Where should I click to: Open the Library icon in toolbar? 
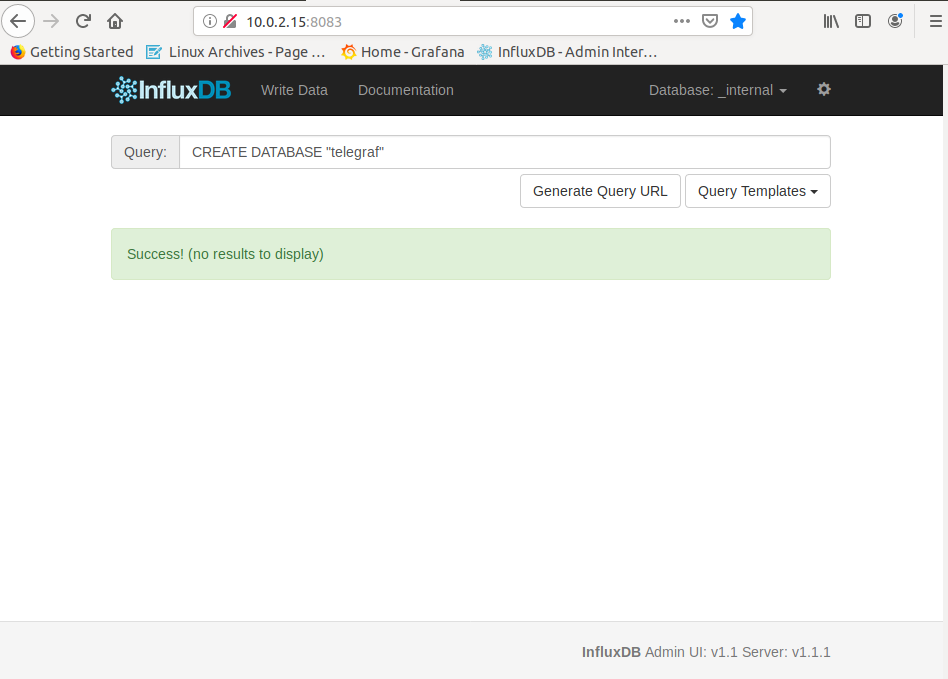pyautogui.click(x=831, y=21)
